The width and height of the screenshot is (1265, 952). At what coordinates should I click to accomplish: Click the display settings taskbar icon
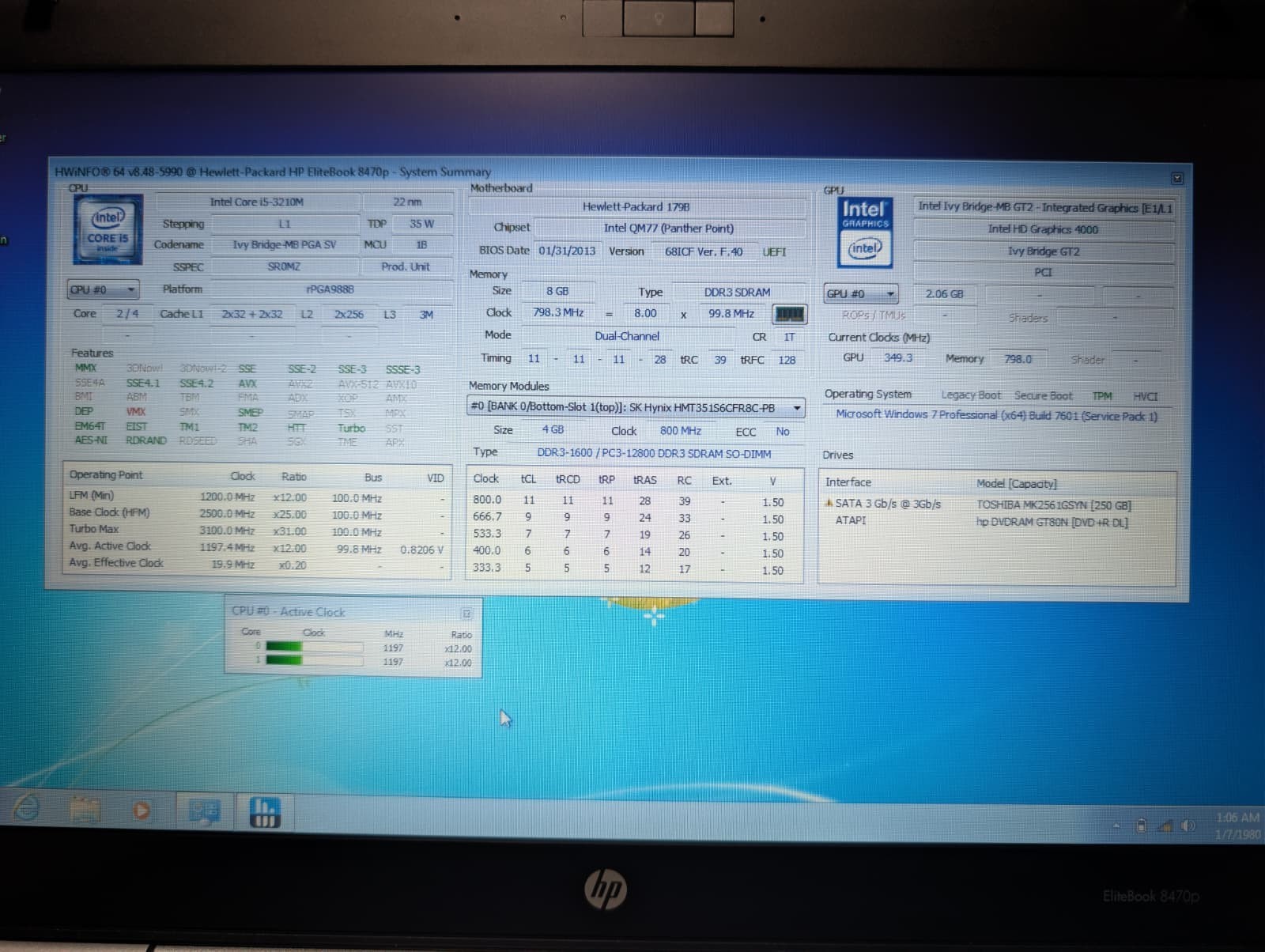(204, 811)
